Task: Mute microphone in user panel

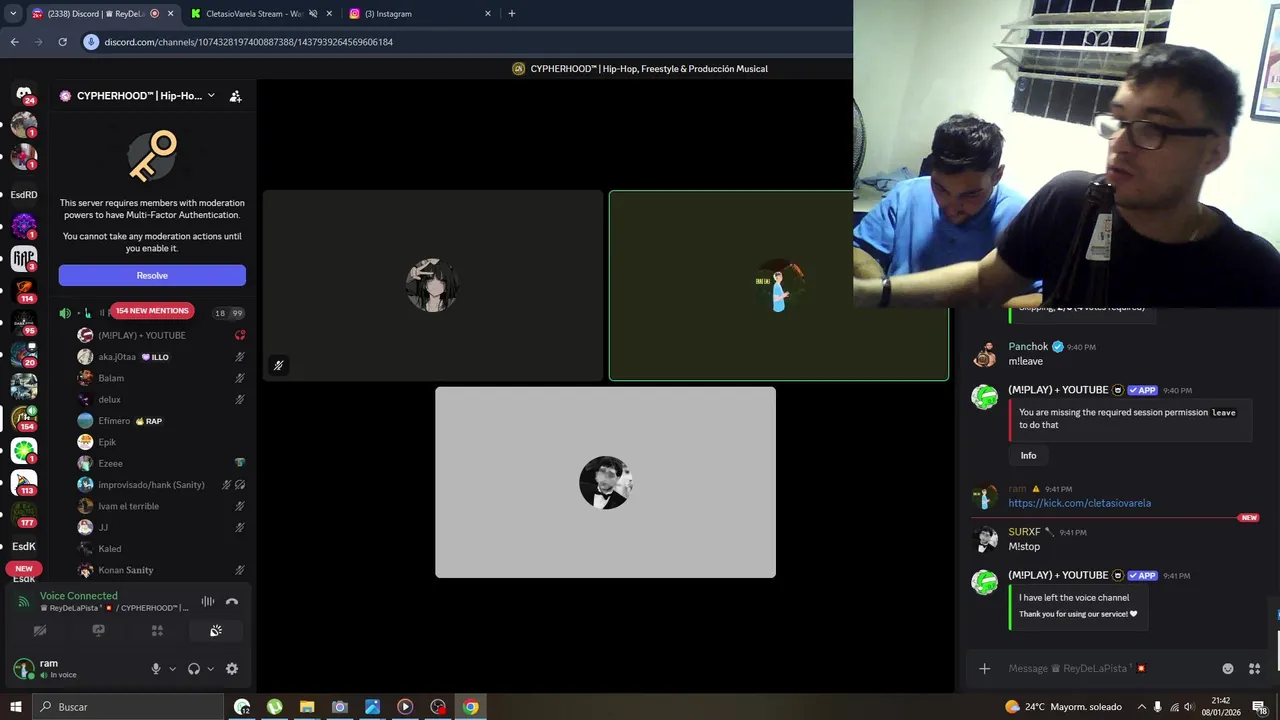Action: (155, 669)
